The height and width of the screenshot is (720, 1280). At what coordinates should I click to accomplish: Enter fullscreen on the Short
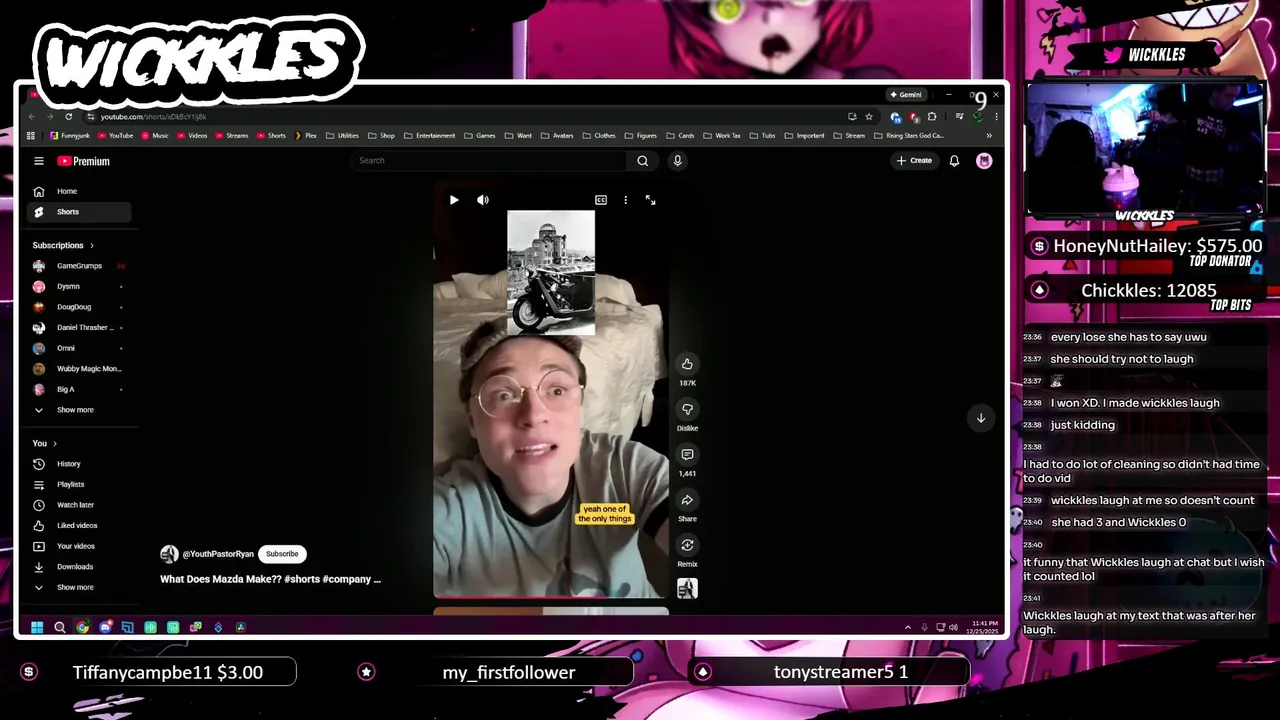coord(650,200)
